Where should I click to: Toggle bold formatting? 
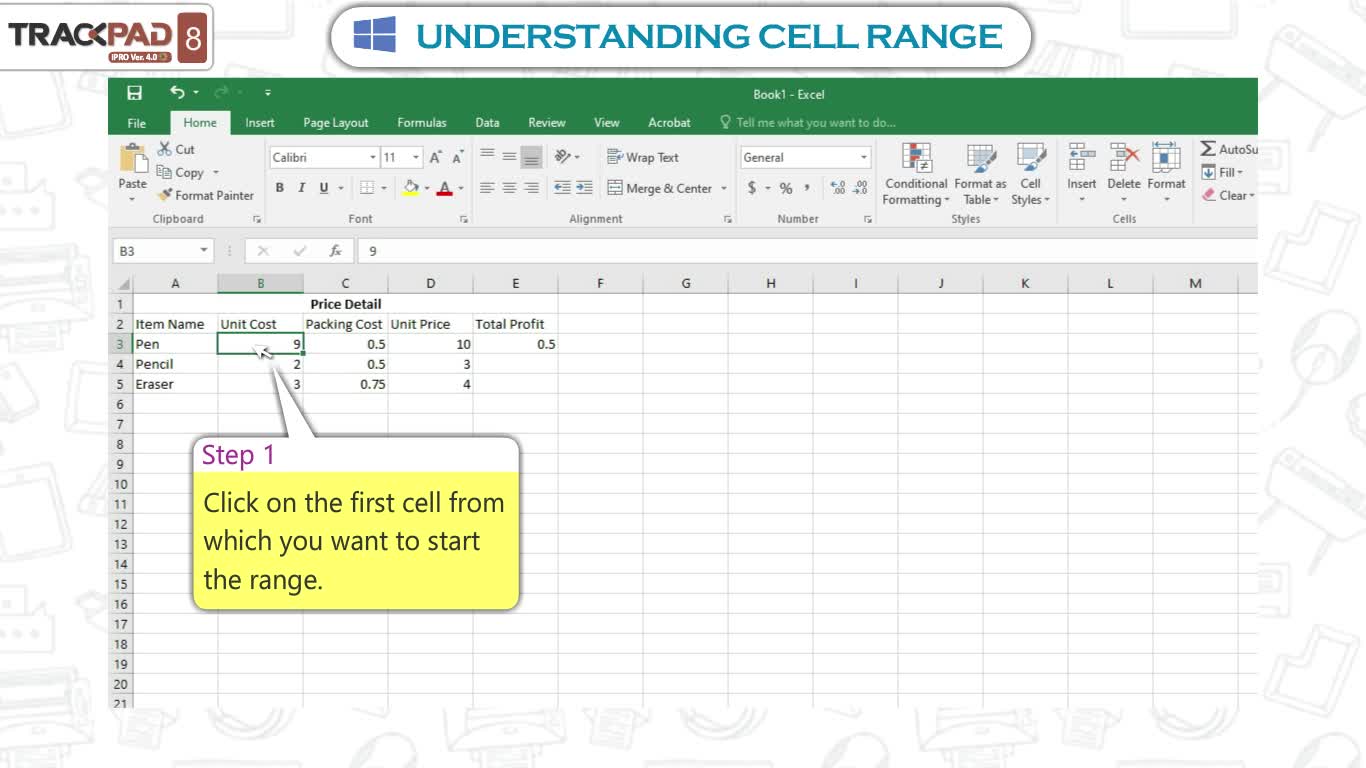tap(280, 188)
